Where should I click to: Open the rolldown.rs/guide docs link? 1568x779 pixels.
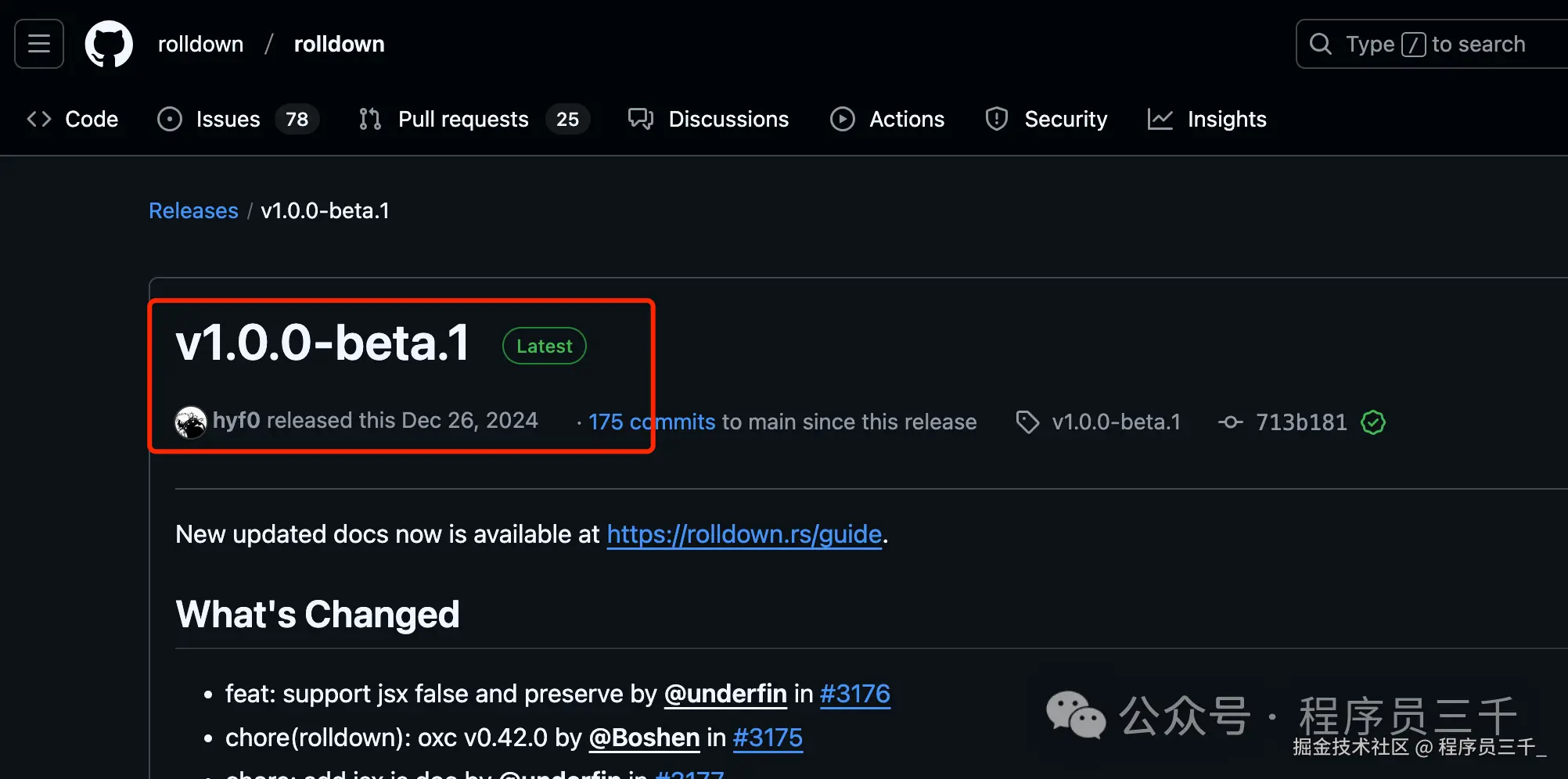[x=744, y=534]
